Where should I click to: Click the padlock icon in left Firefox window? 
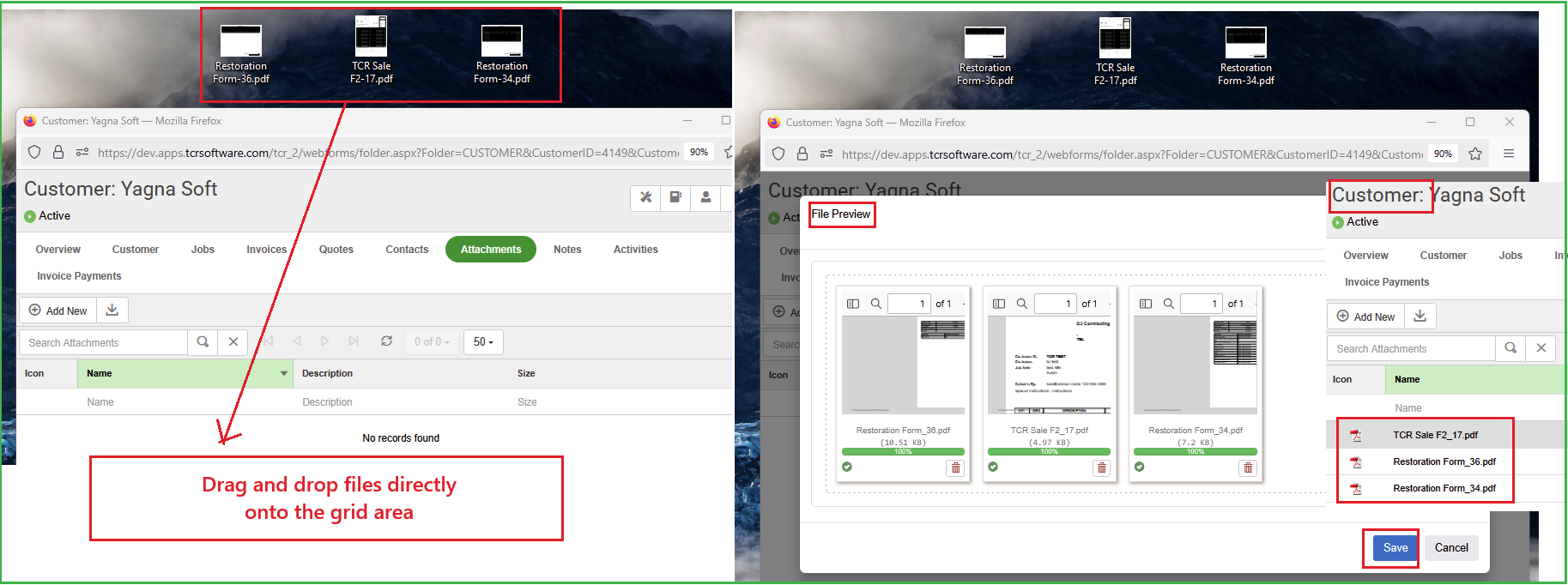click(58, 152)
